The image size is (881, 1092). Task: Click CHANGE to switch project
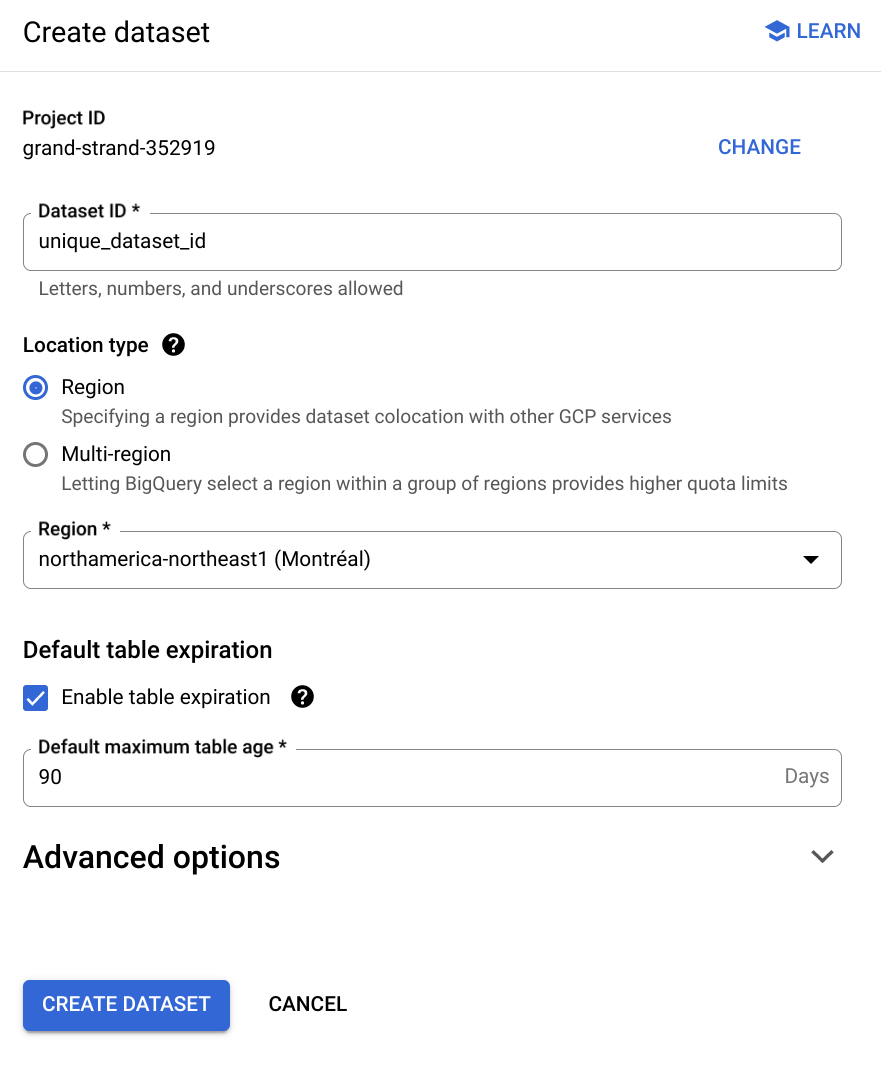[x=759, y=147]
